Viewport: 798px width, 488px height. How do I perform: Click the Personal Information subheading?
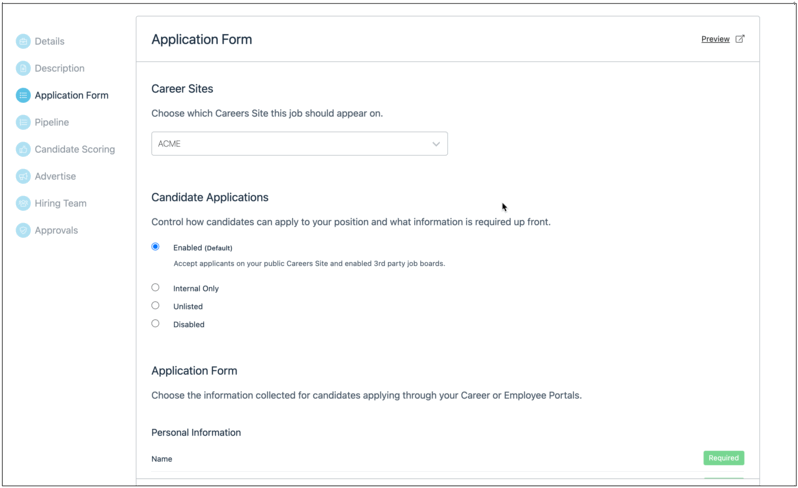[x=196, y=433]
